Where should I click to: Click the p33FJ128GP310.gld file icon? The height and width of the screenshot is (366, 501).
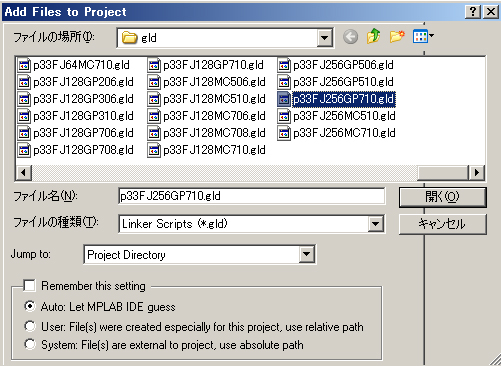(24, 116)
